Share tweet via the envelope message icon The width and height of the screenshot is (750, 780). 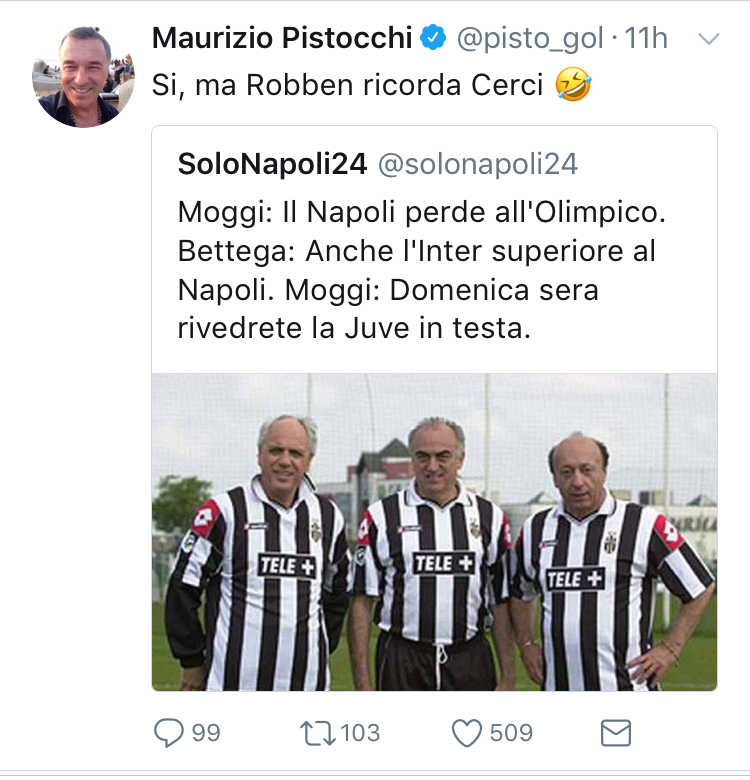pyautogui.click(x=615, y=734)
